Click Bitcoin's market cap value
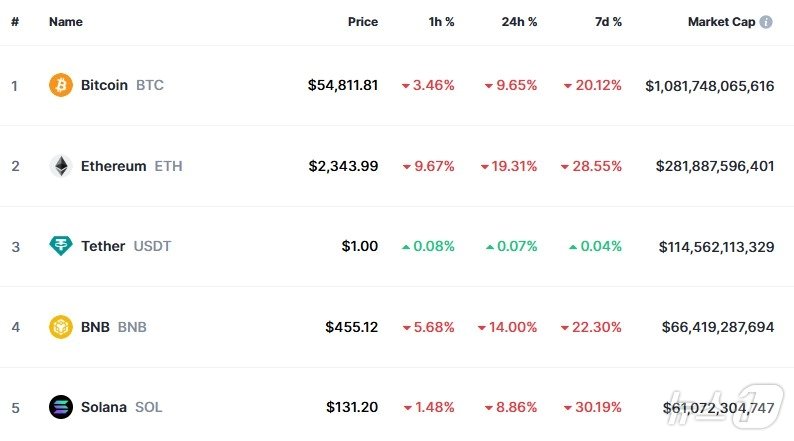 click(x=709, y=86)
